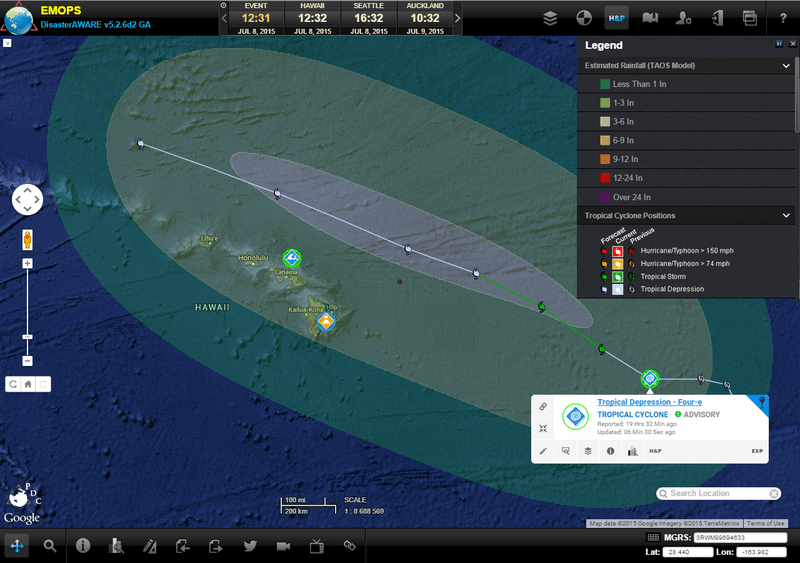
Task: Open the bookmarks icon in top toolbar
Action: coord(650,18)
